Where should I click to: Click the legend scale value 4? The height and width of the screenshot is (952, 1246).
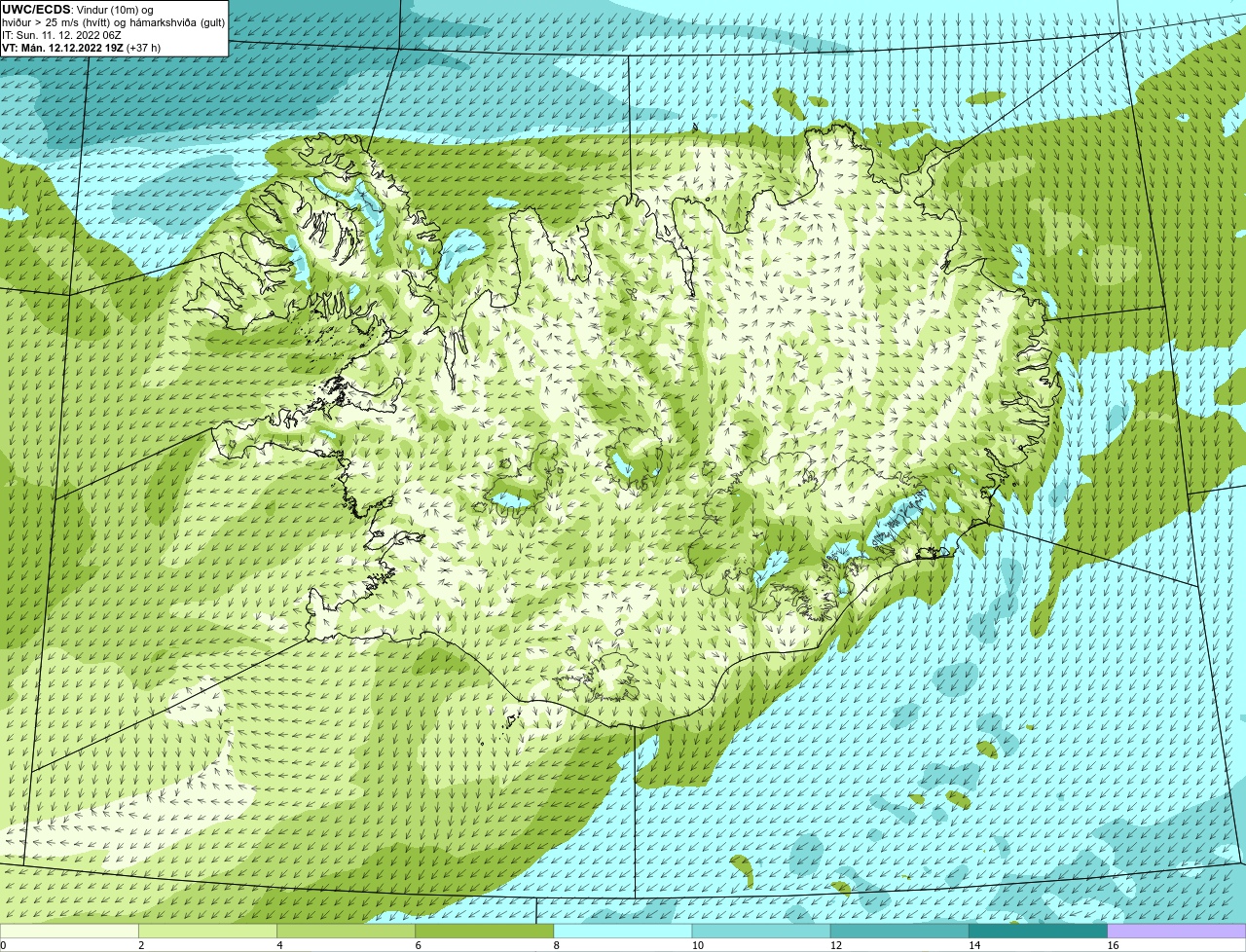279,945
